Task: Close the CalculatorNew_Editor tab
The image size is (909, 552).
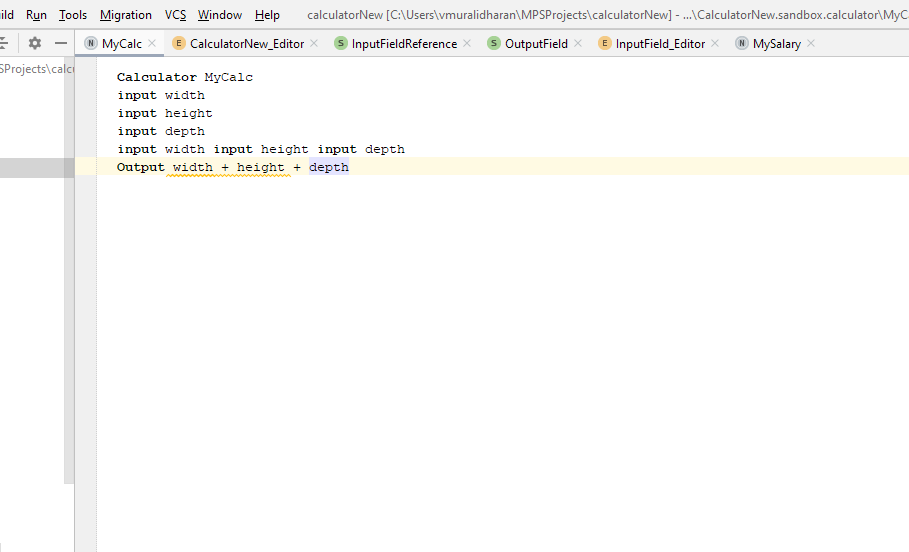Action: tap(314, 44)
